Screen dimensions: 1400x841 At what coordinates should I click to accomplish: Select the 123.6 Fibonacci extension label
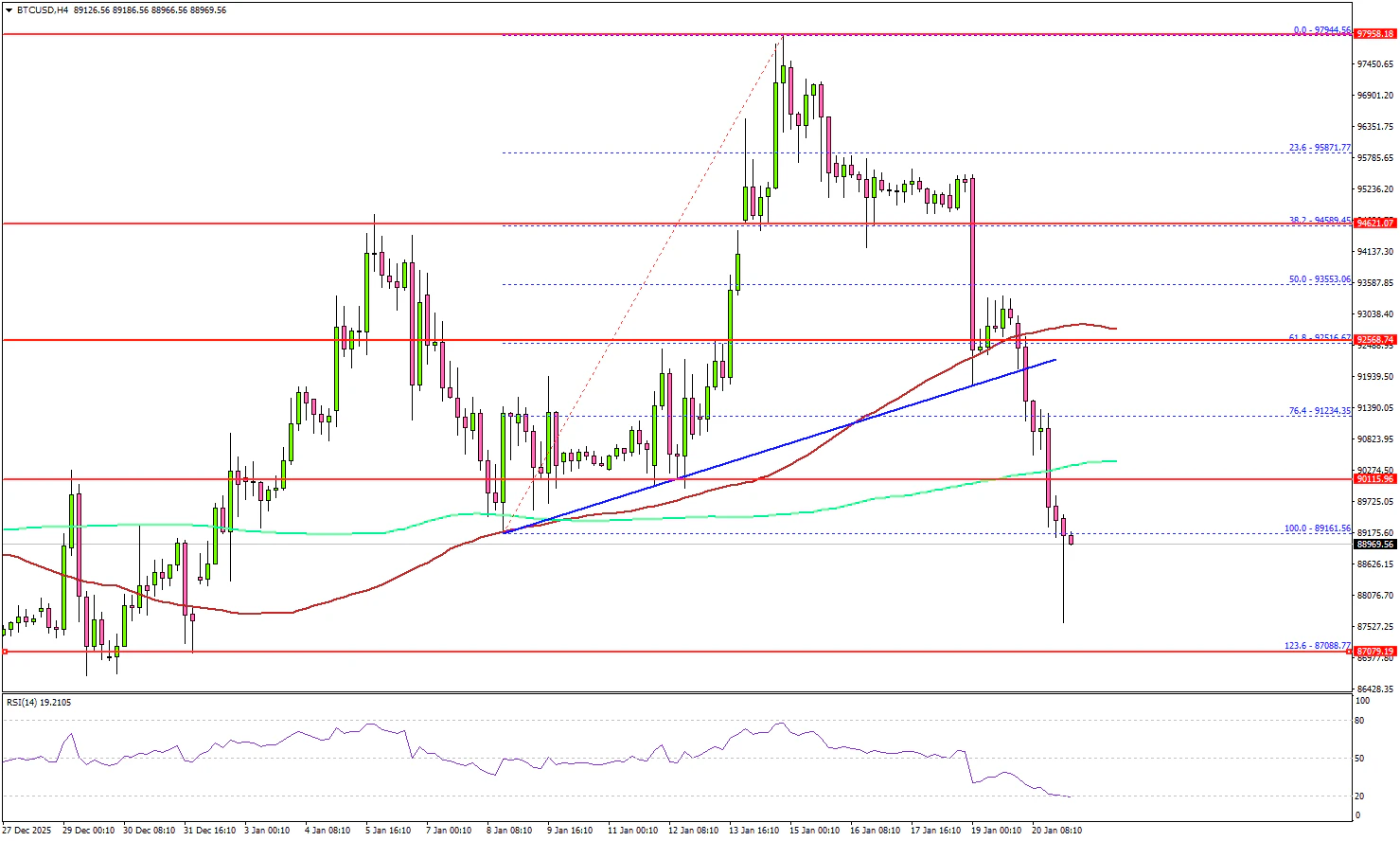tap(1317, 646)
